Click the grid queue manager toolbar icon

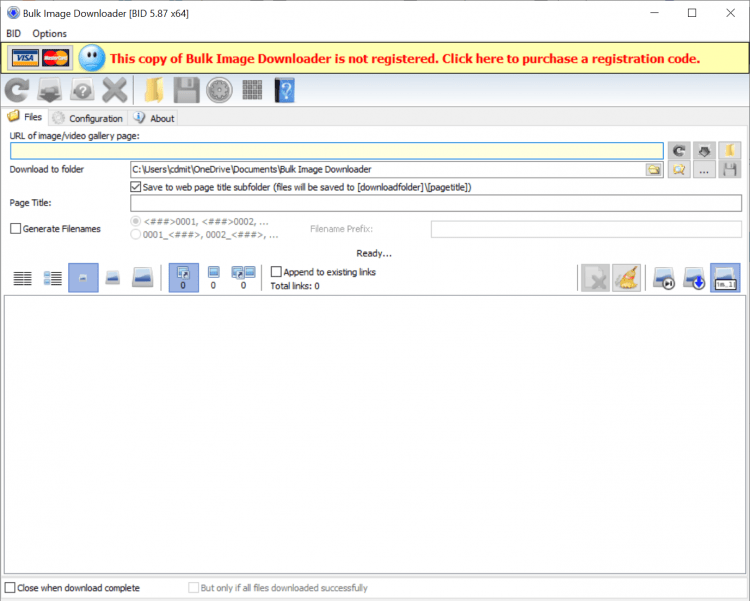(252, 90)
